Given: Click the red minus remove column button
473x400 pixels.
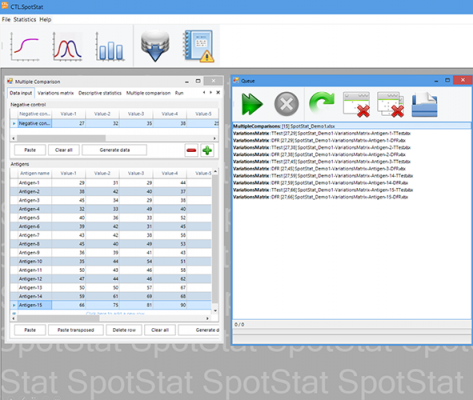Looking at the screenshot, I should (x=191, y=150).
